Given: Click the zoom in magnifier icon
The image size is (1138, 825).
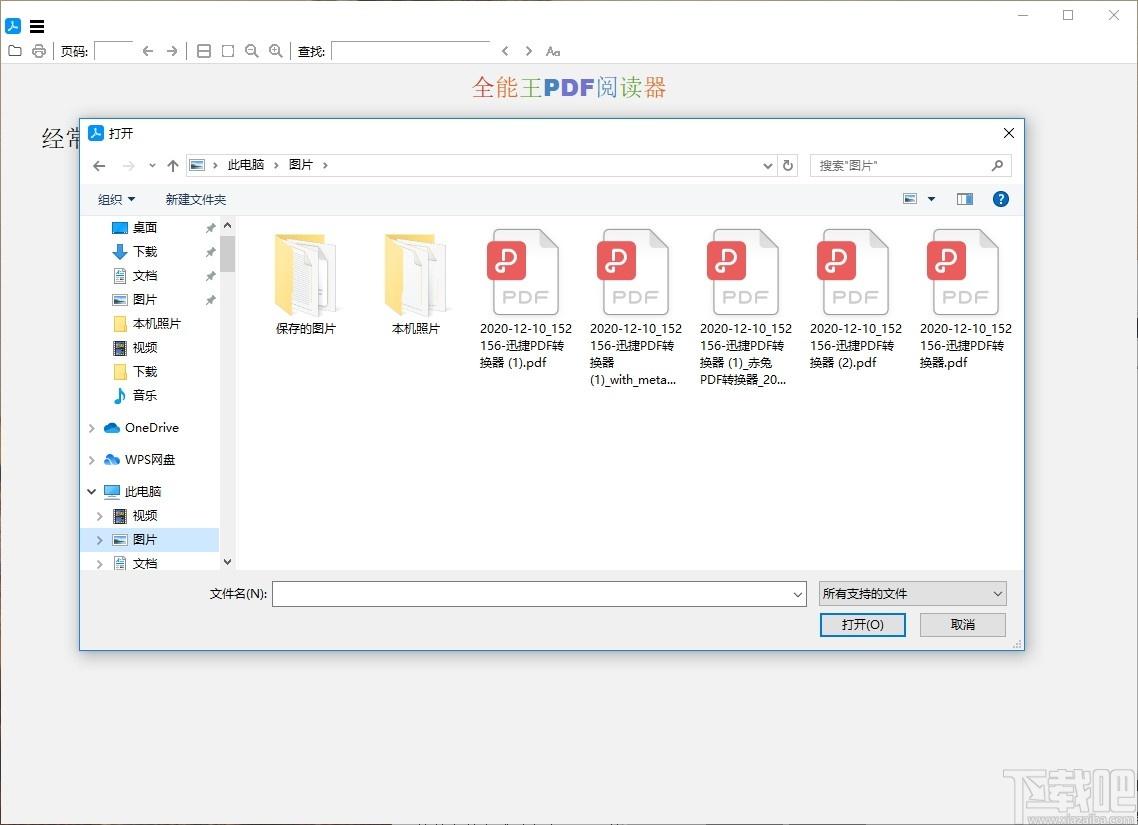Looking at the screenshot, I should point(276,51).
